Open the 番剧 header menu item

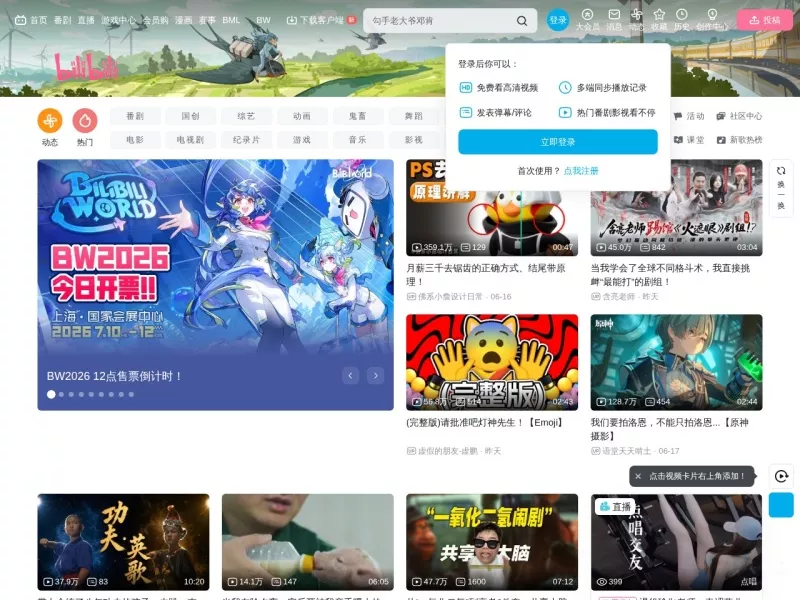point(62,20)
